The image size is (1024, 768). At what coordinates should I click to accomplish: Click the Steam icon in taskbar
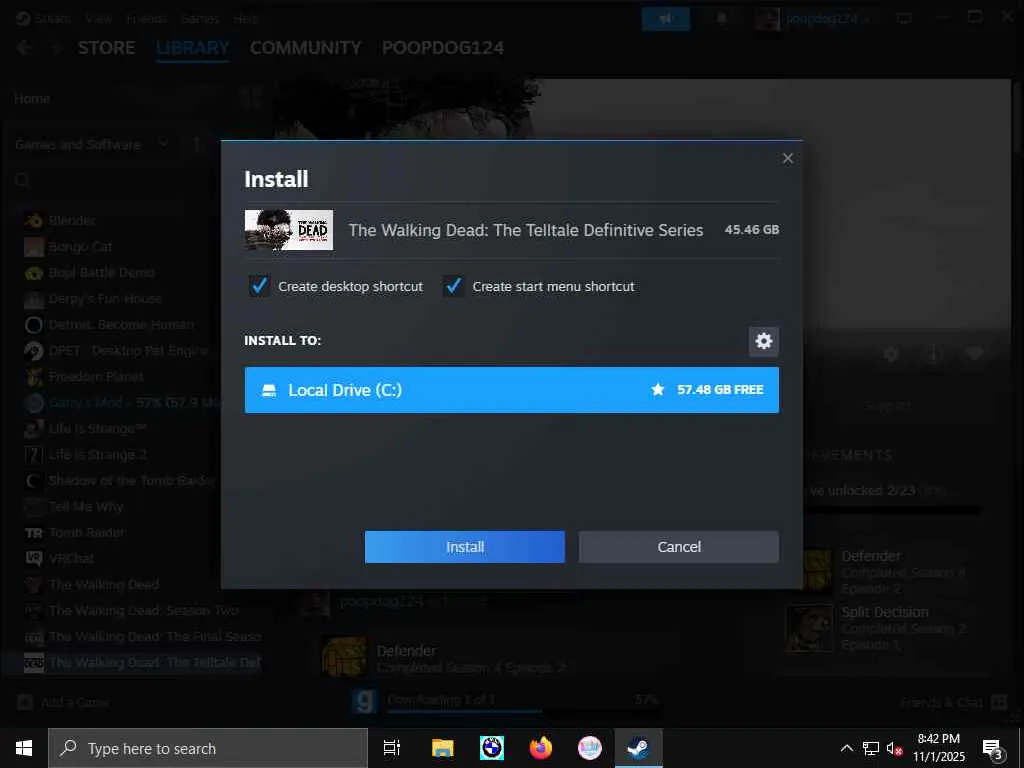[x=639, y=748]
